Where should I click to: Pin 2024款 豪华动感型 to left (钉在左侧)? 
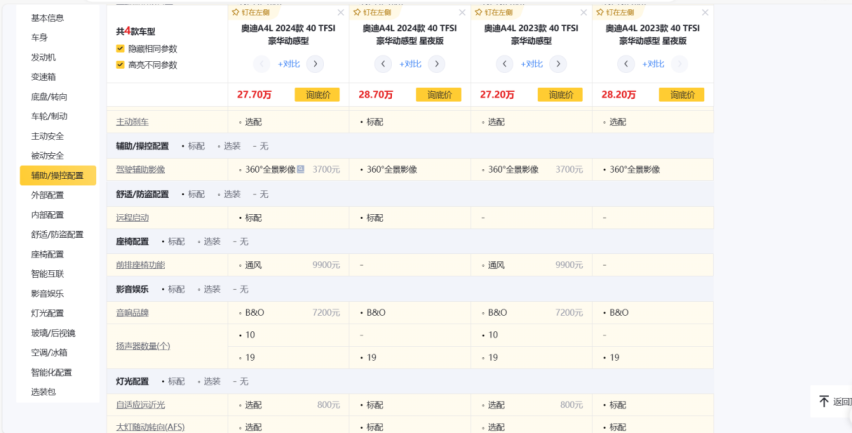[x=254, y=12]
